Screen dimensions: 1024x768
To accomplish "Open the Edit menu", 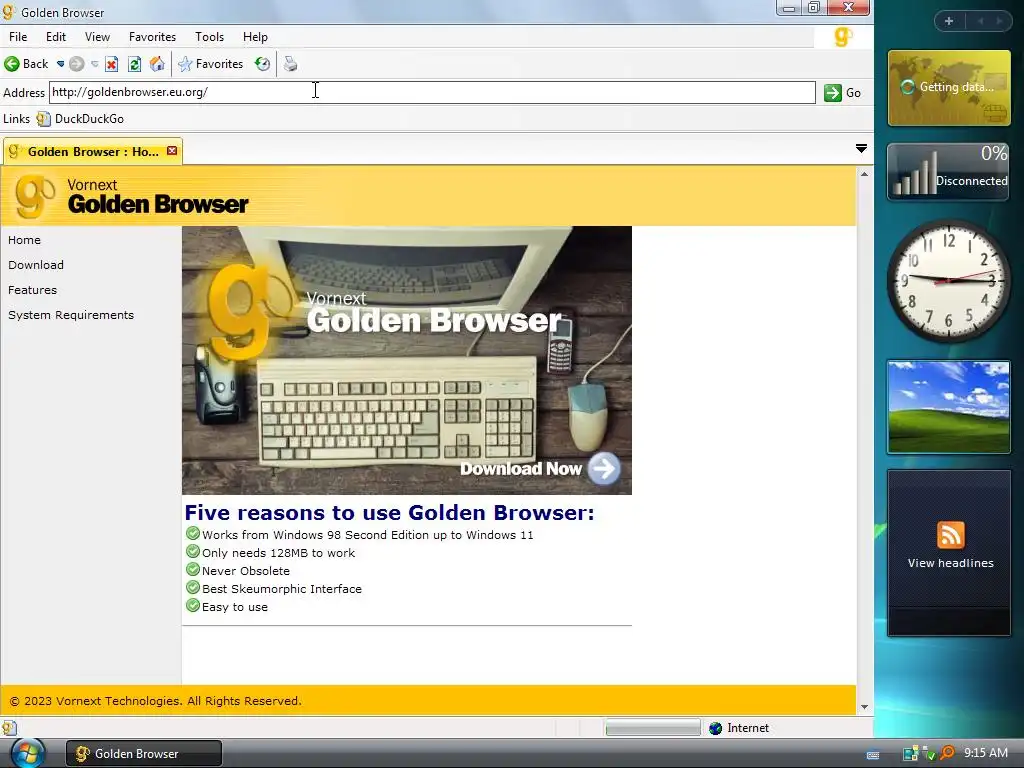I will click(x=56, y=37).
